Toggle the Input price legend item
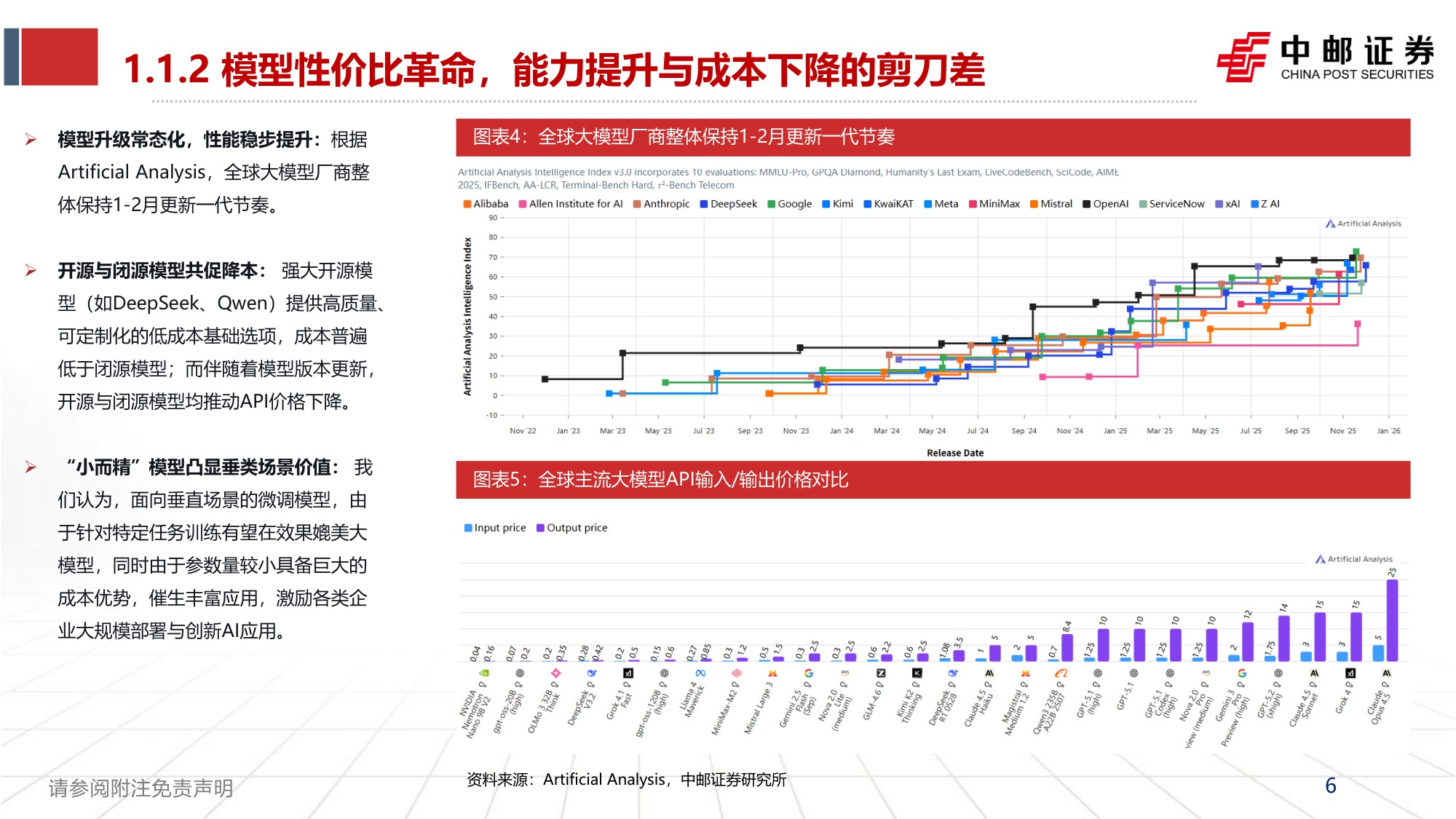 (495, 527)
